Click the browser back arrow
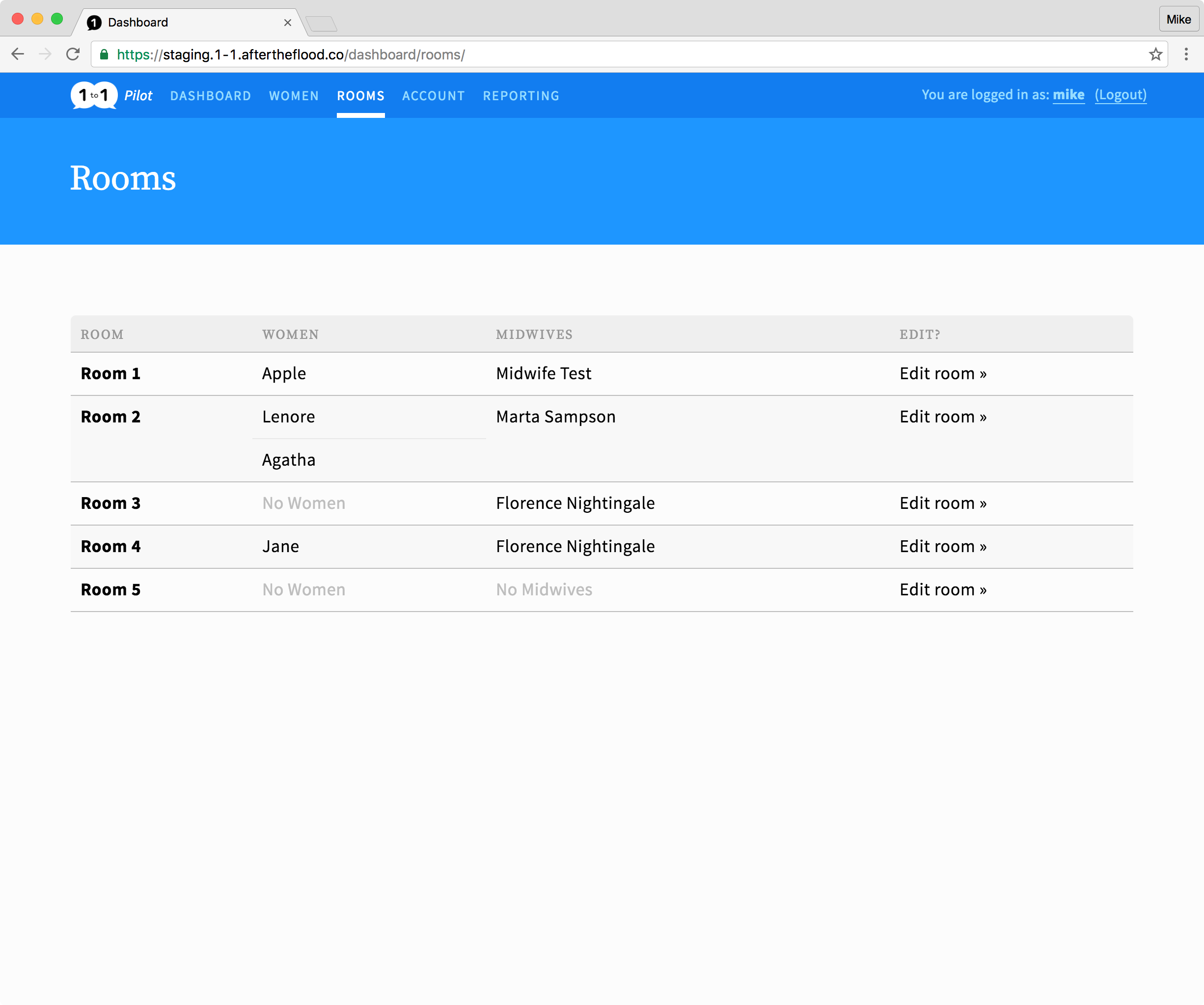The width and height of the screenshot is (1204, 1005). pos(18,55)
